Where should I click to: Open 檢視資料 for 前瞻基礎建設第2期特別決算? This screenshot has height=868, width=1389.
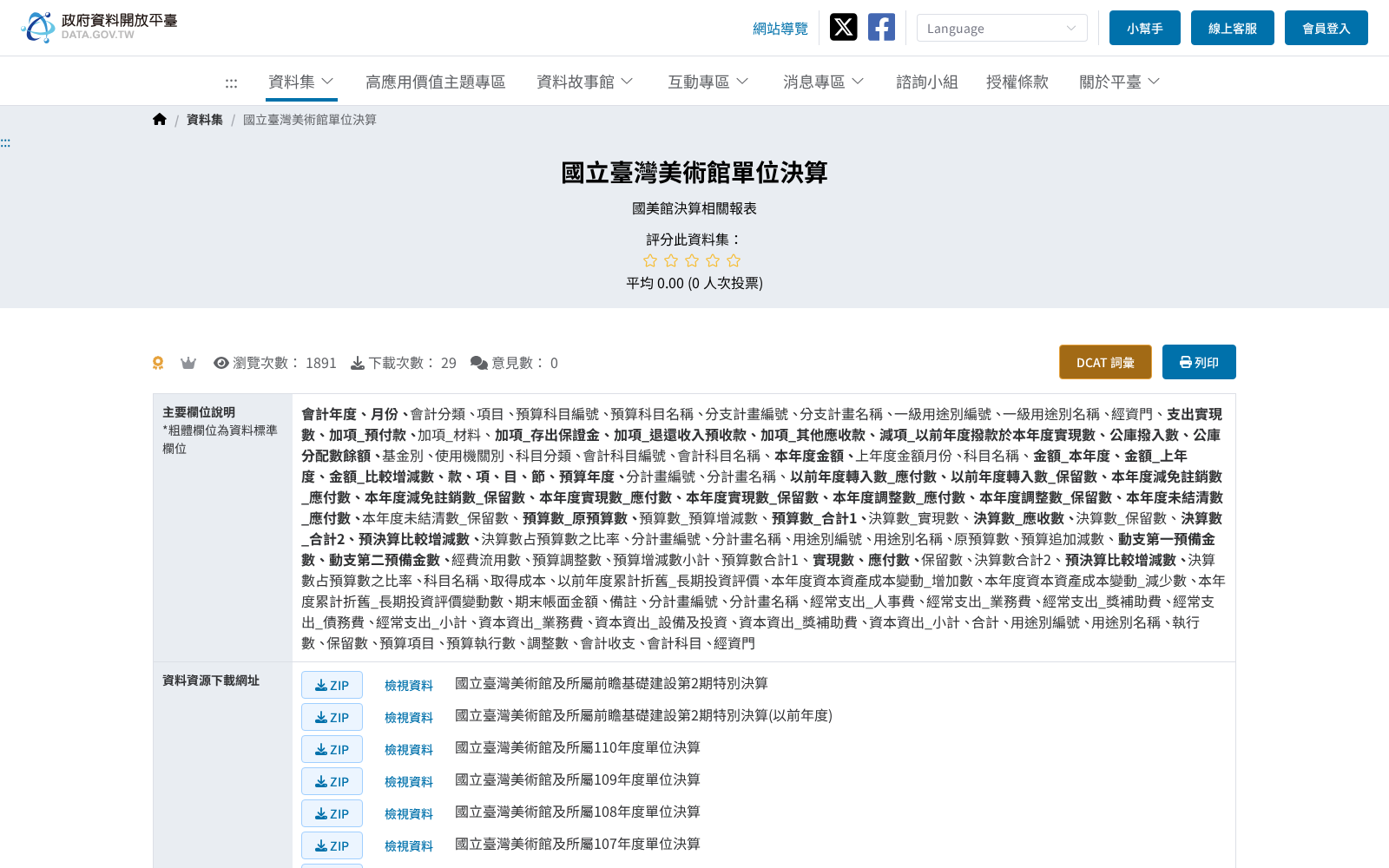point(409,685)
